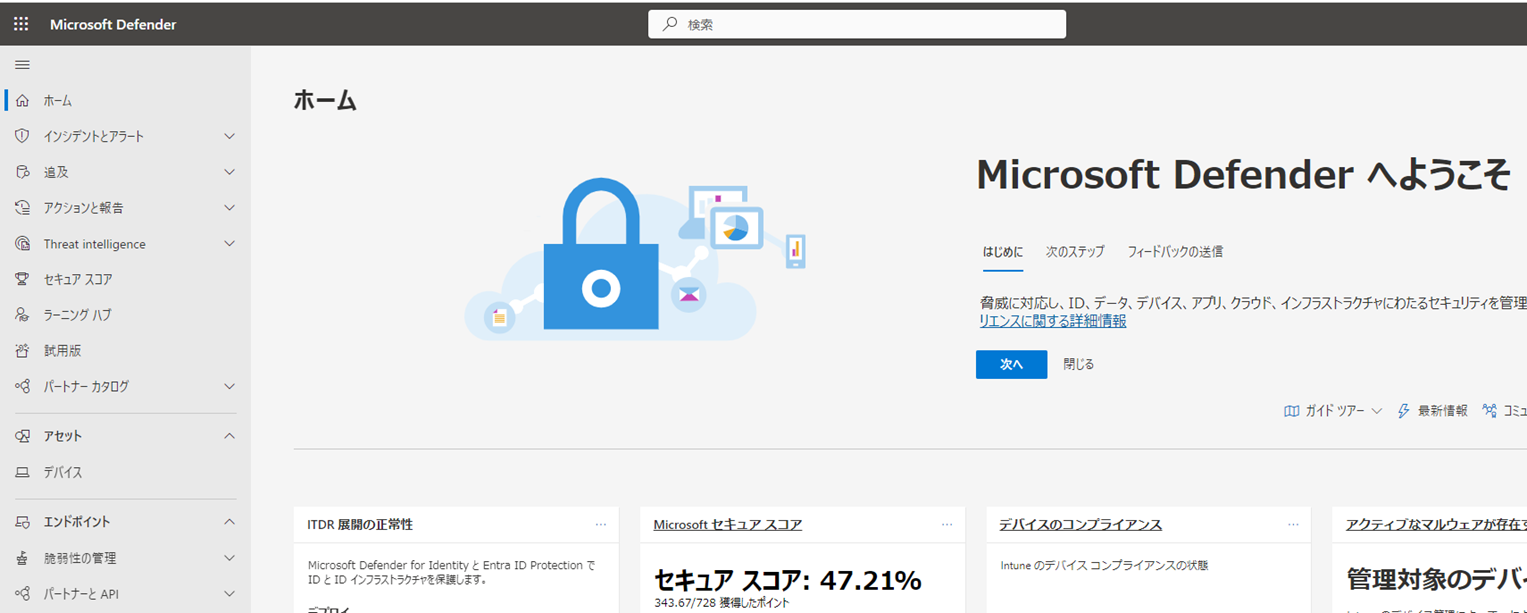Expand 追及 chevron
This screenshot has width=1527, height=613.
pos(229,172)
